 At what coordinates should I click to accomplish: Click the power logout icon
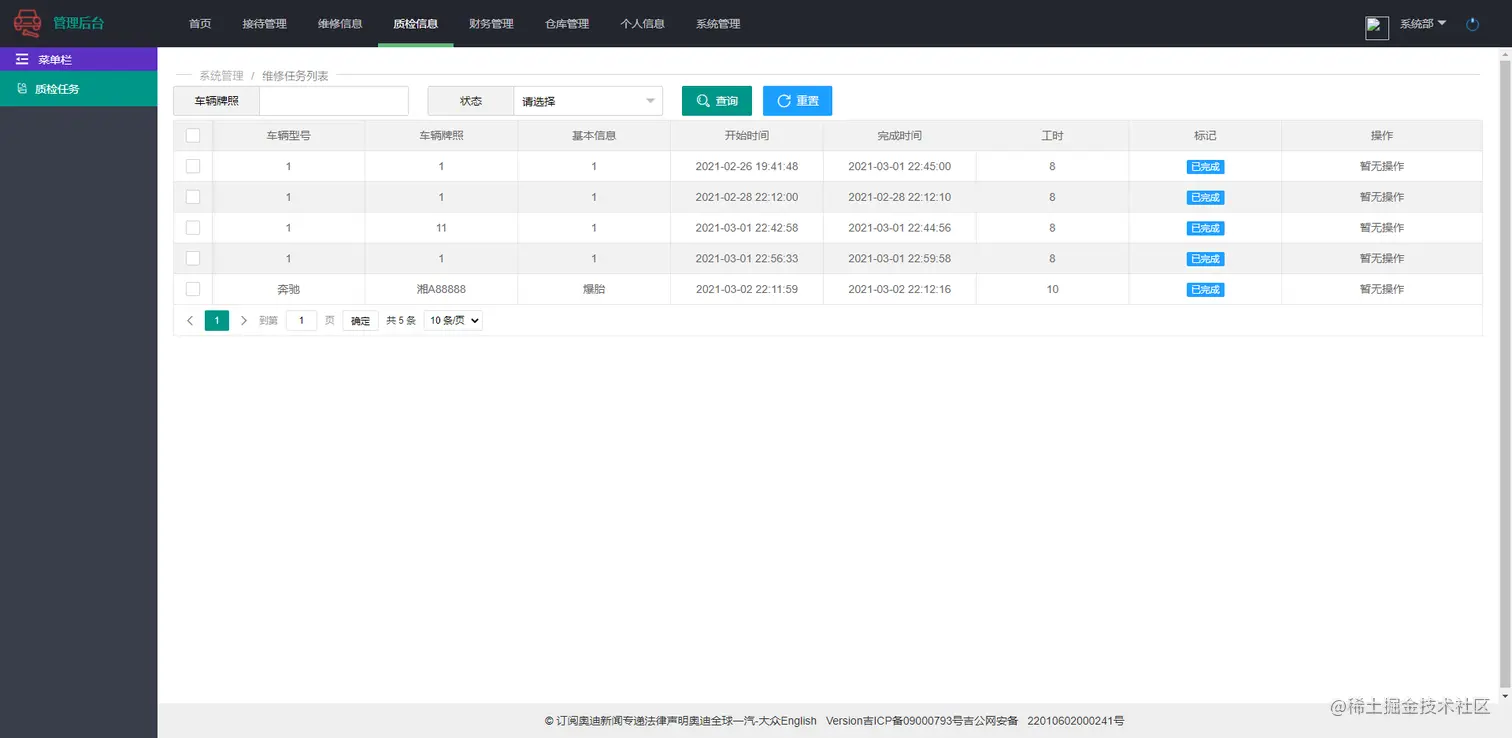pyautogui.click(x=1472, y=24)
